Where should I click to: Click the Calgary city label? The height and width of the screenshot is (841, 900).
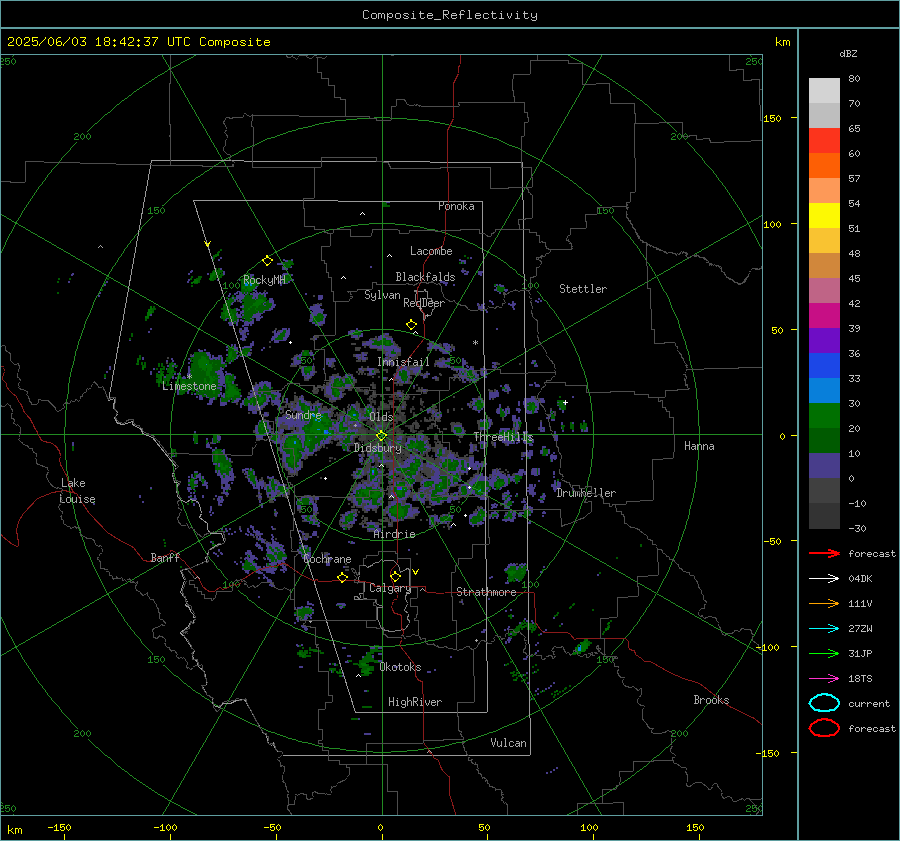pos(390,588)
